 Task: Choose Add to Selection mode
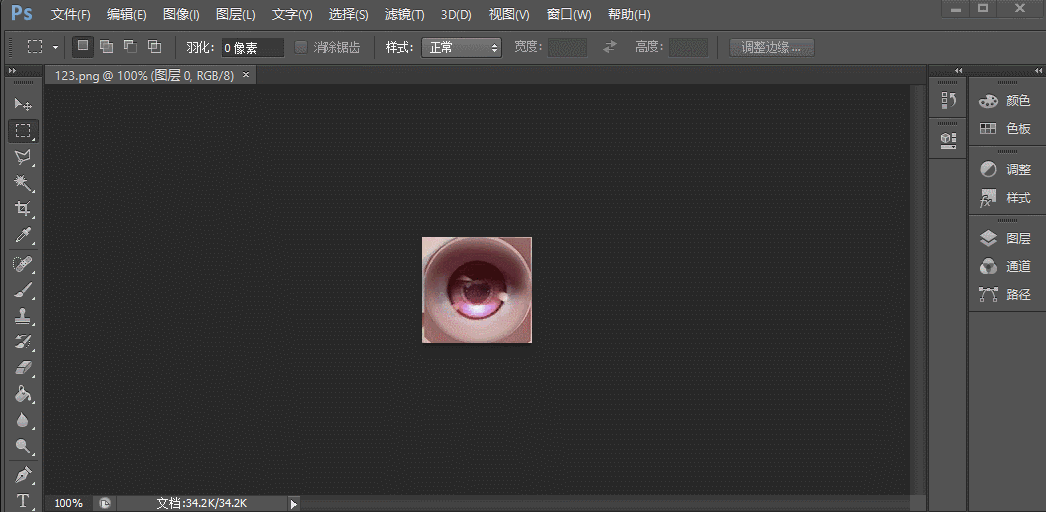click(x=106, y=47)
